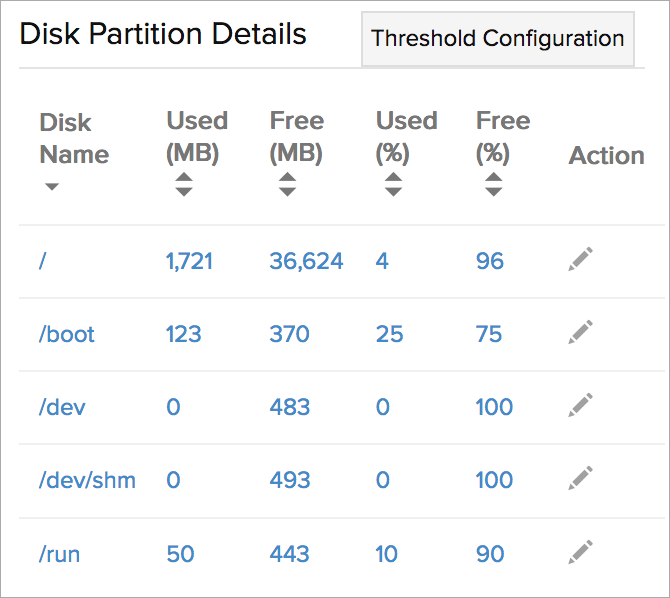Click the edit pencil for the / partition

point(581,259)
